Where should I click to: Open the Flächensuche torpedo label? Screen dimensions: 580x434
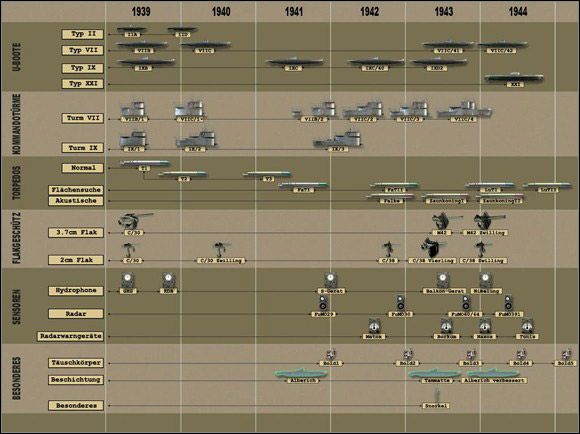point(76,190)
